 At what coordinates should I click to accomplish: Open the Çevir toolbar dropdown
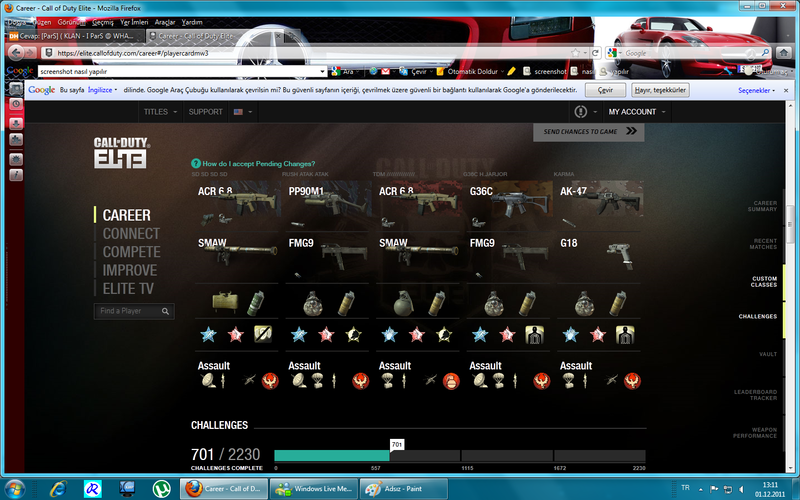coord(432,71)
